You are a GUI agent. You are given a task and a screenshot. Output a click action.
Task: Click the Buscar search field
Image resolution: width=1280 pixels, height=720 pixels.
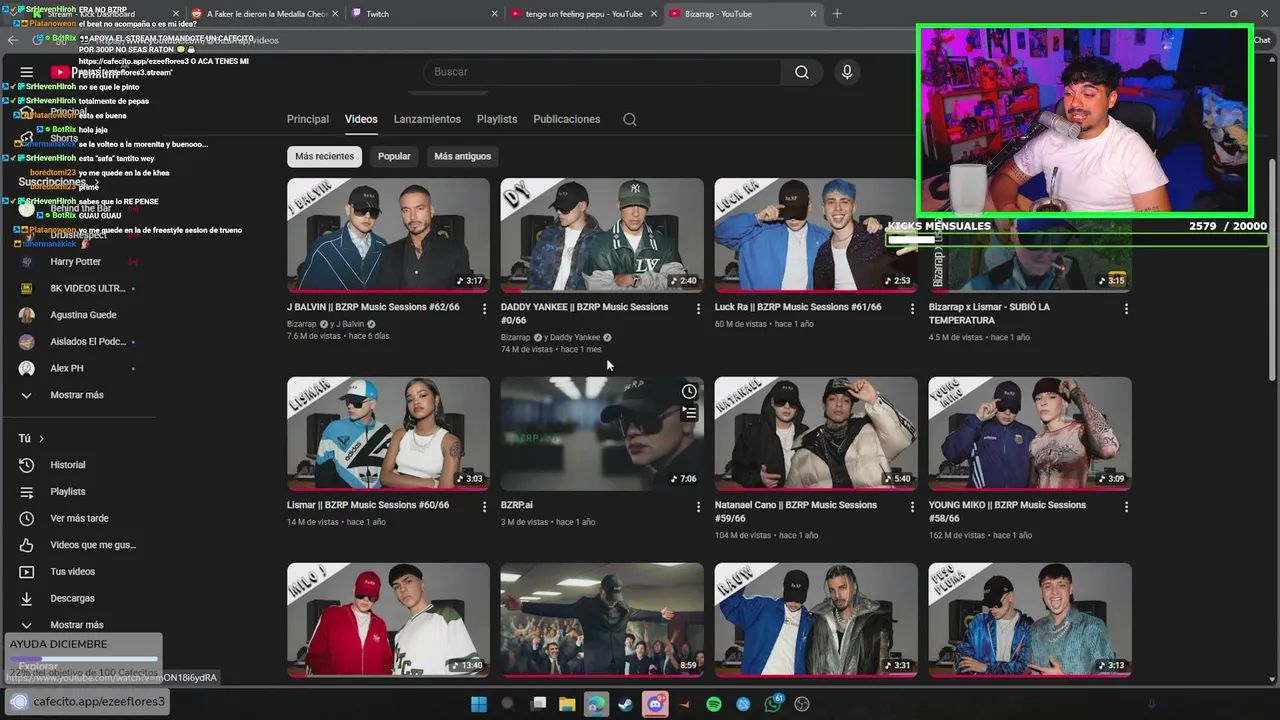pyautogui.click(x=602, y=72)
